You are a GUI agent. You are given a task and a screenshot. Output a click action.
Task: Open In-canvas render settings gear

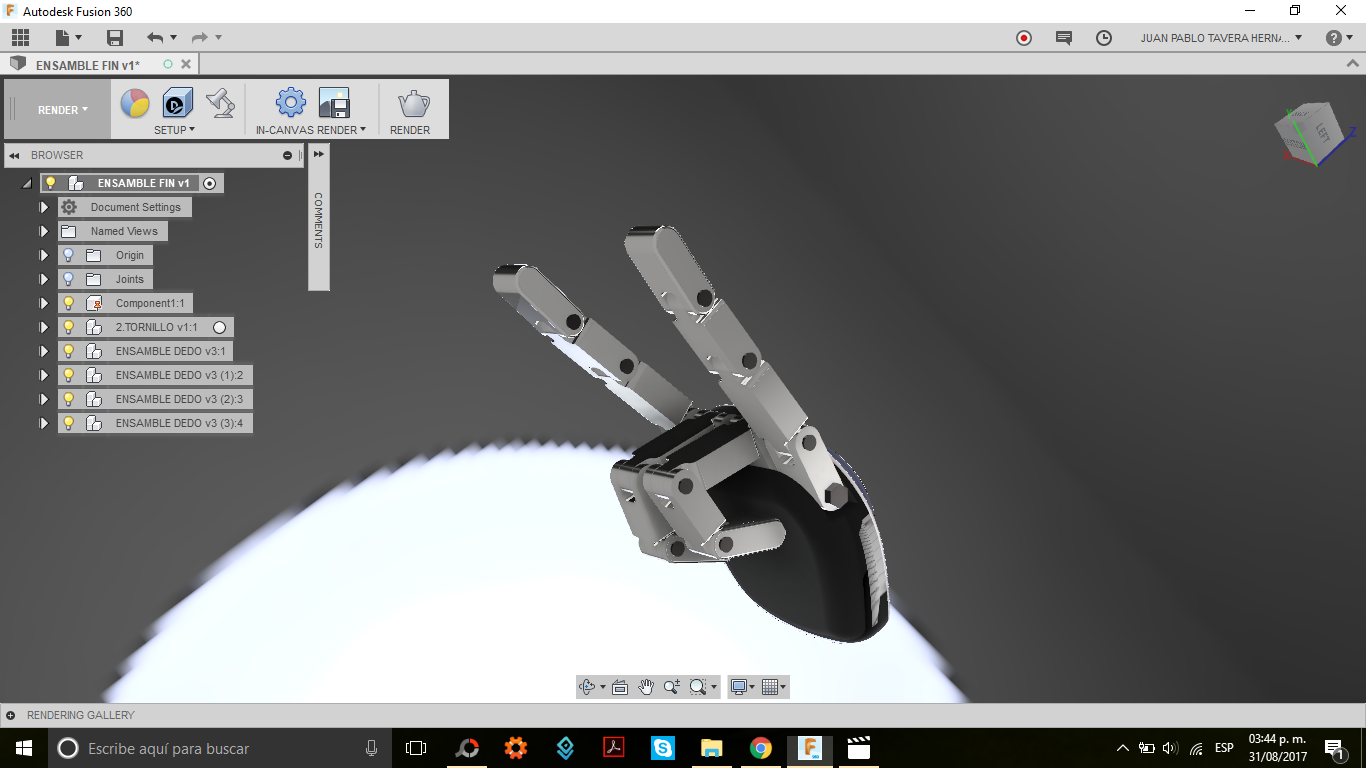click(291, 103)
